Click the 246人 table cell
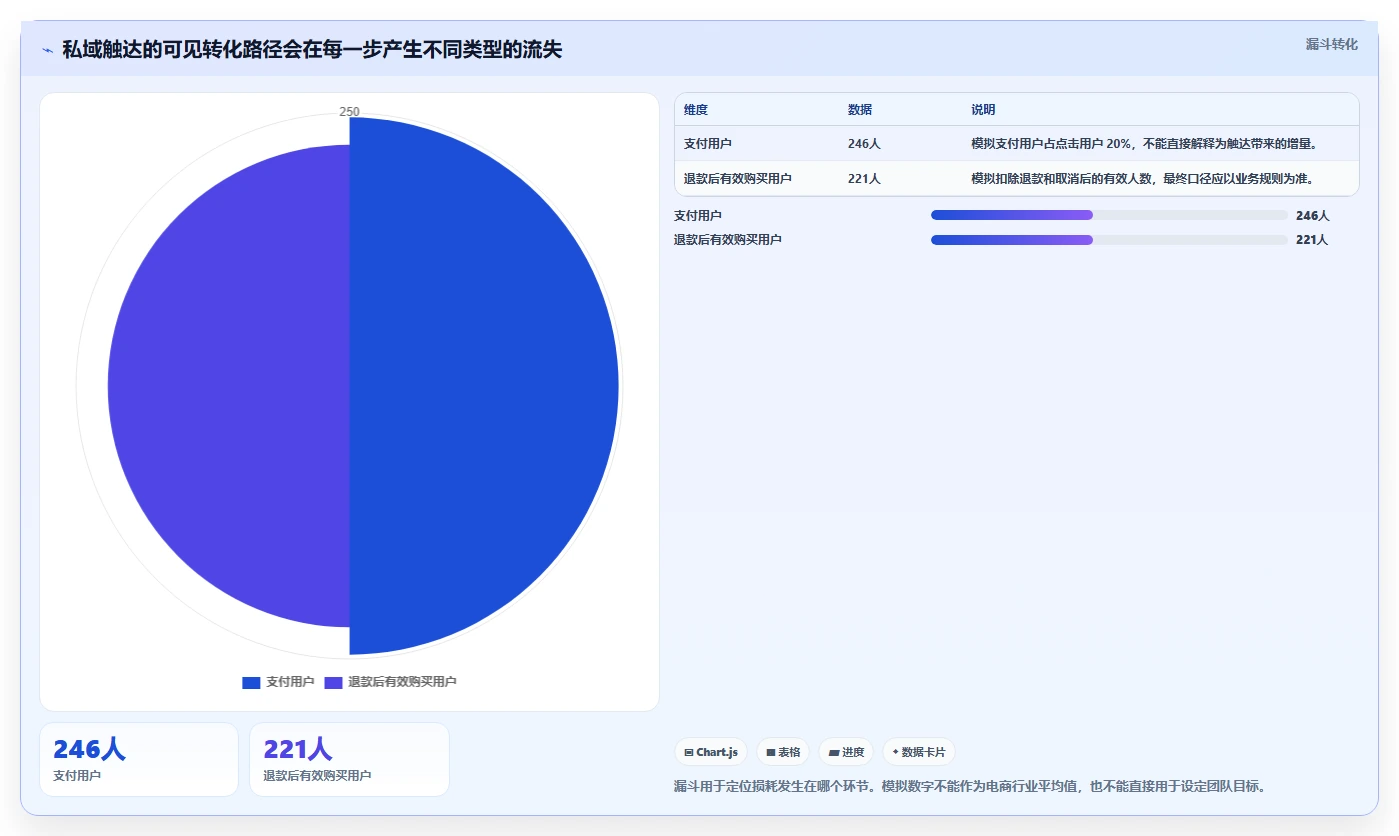 pyautogui.click(x=864, y=144)
